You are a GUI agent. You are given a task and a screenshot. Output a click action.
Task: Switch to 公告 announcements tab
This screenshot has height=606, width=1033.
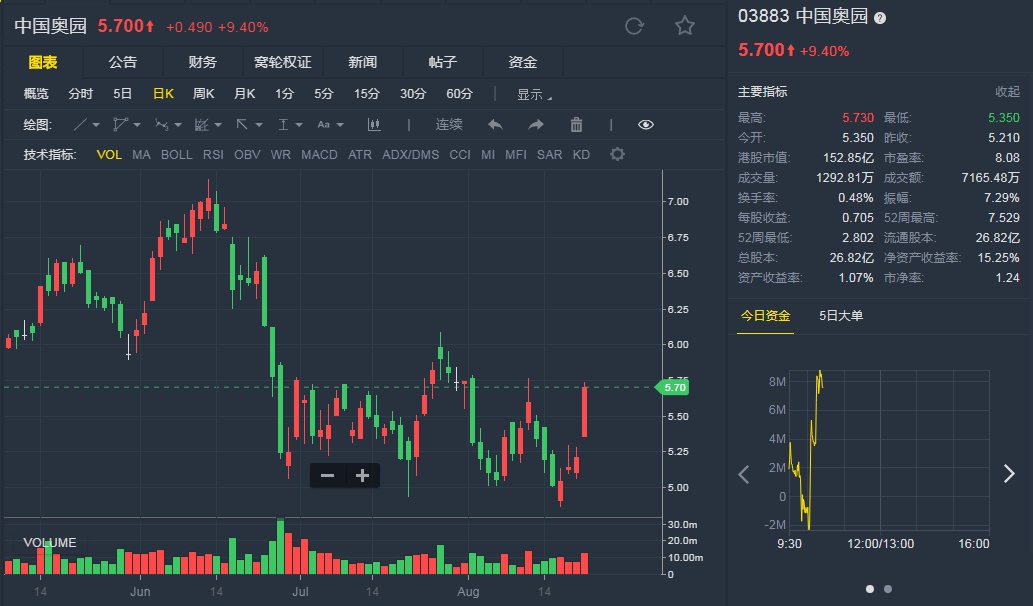(123, 63)
